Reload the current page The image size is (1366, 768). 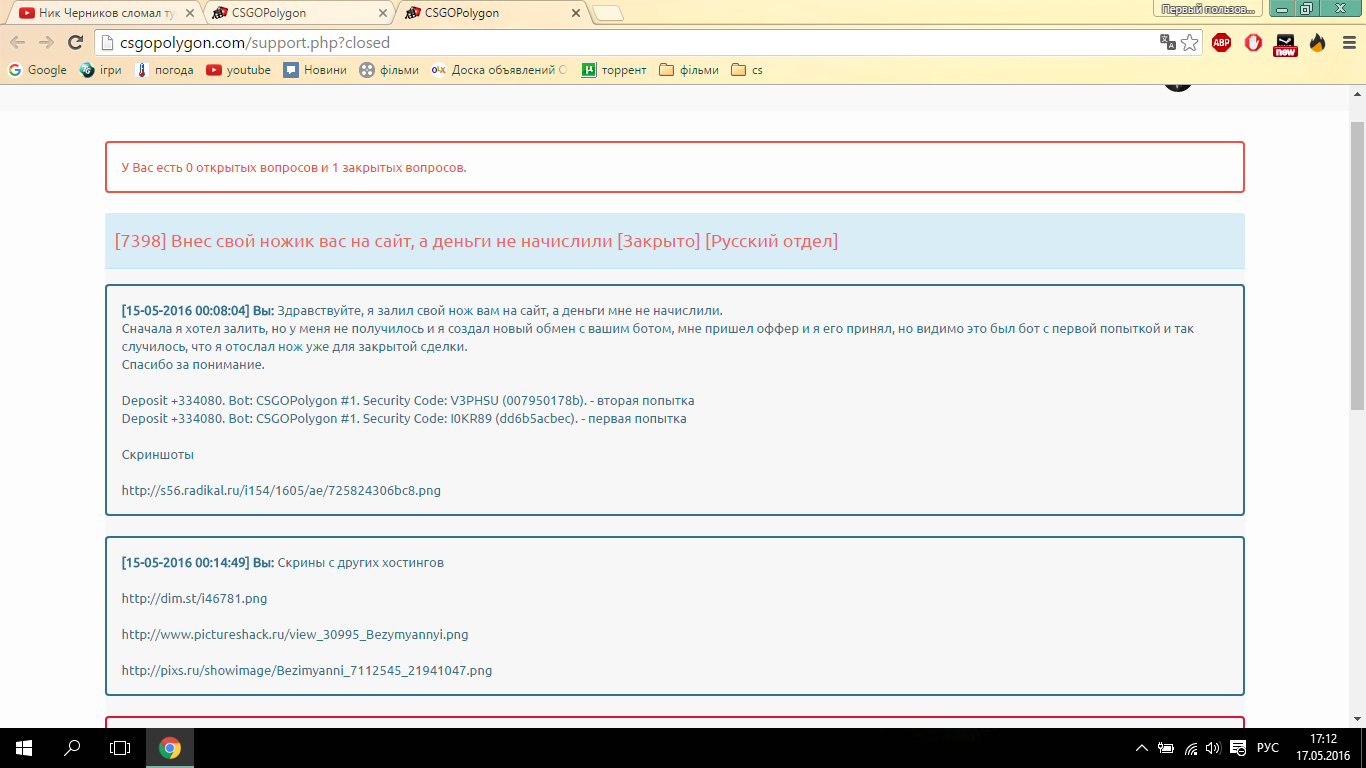pyautogui.click(x=75, y=42)
